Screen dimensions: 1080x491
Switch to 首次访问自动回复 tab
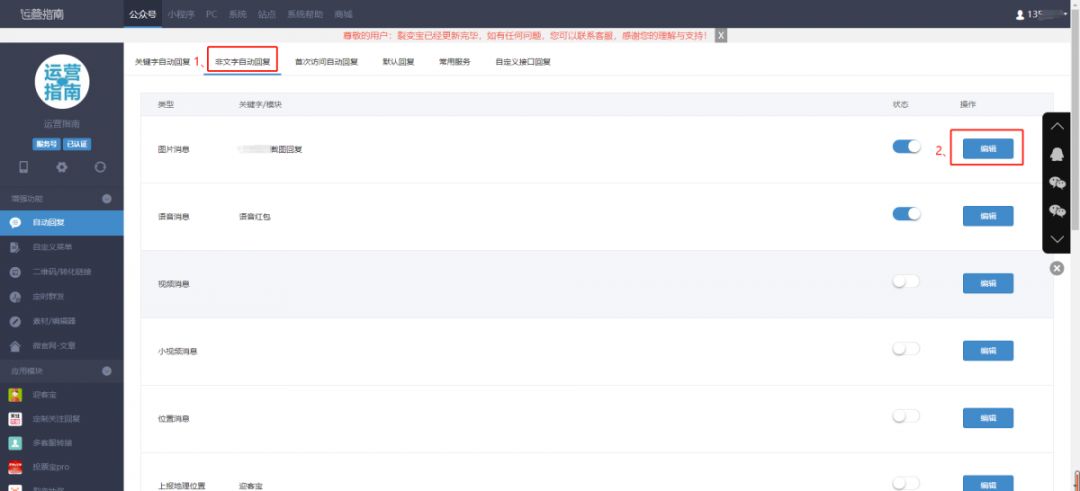click(326, 62)
